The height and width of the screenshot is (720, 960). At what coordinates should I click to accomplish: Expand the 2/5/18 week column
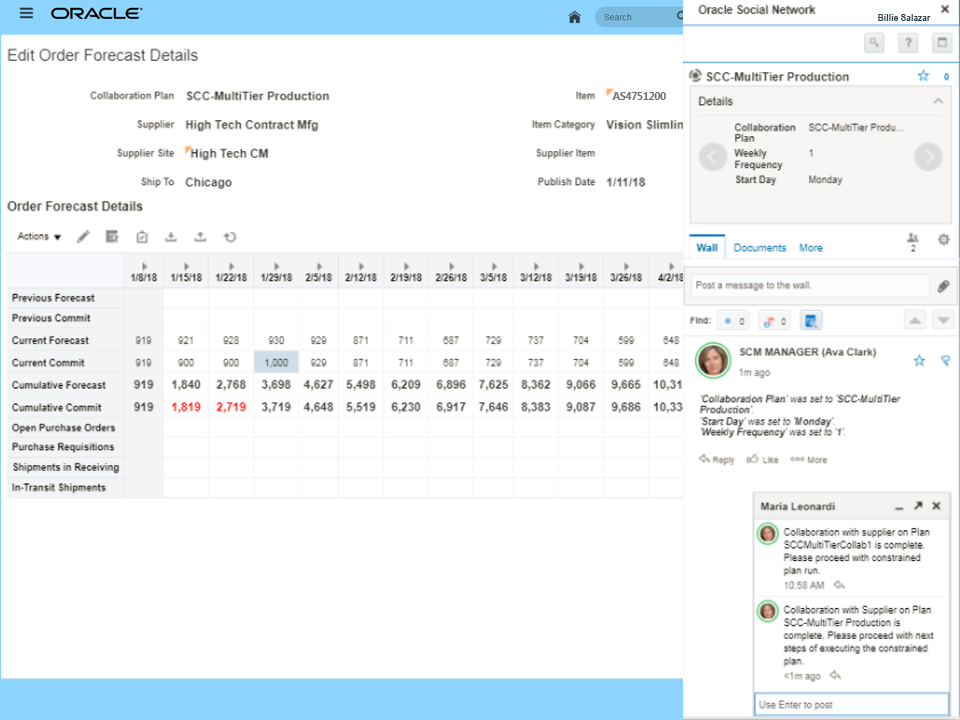pyautogui.click(x=319, y=266)
